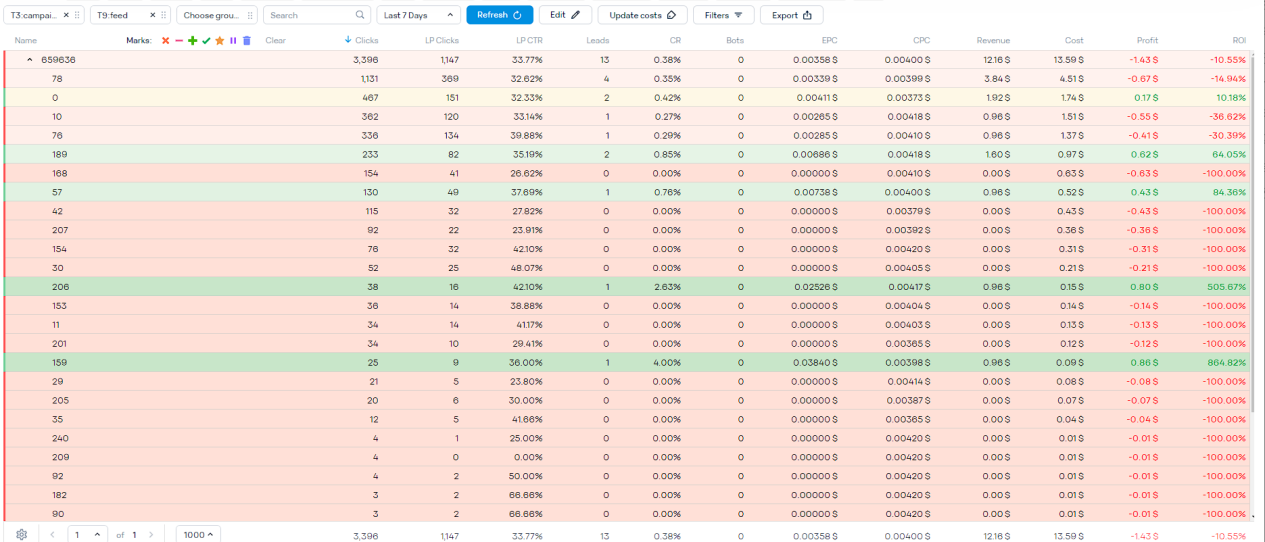
Task: Click profit value 0.62 $
Action: pyautogui.click(x=1144, y=154)
